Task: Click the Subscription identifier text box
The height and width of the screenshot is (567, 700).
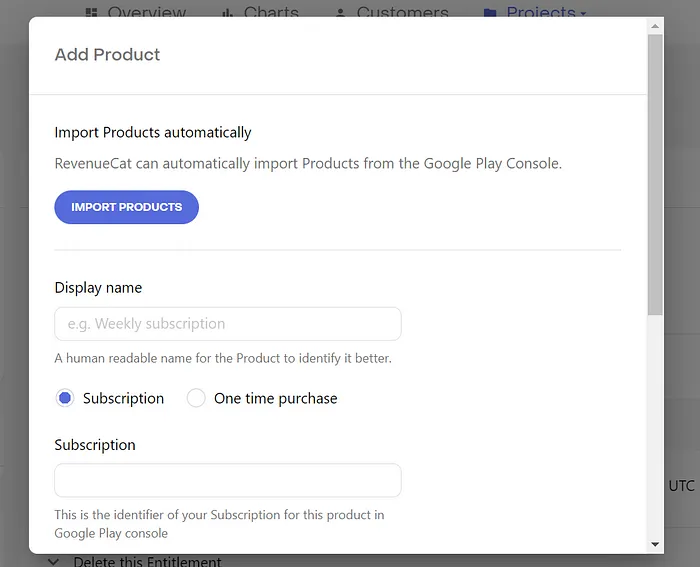Action: pyautogui.click(x=228, y=480)
